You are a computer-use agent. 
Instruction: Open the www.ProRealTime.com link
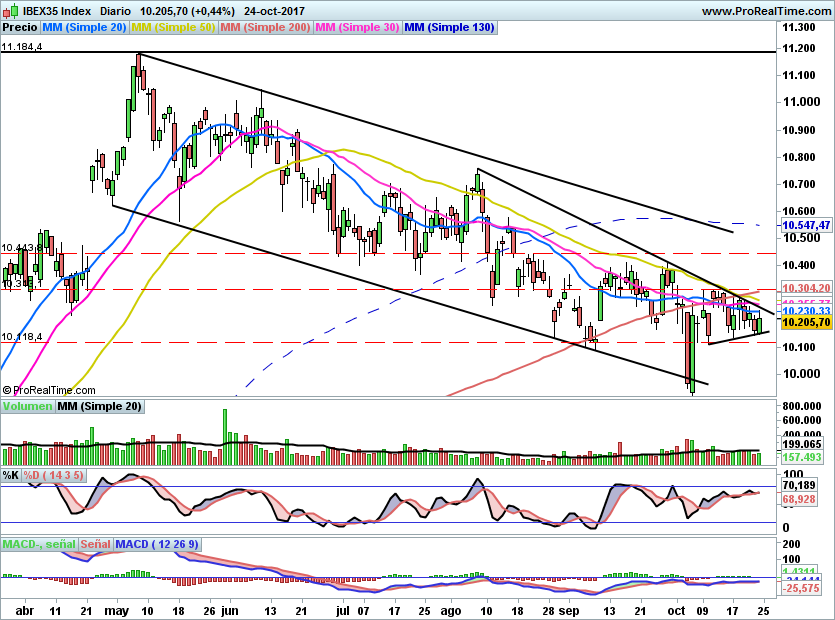(x=765, y=9)
